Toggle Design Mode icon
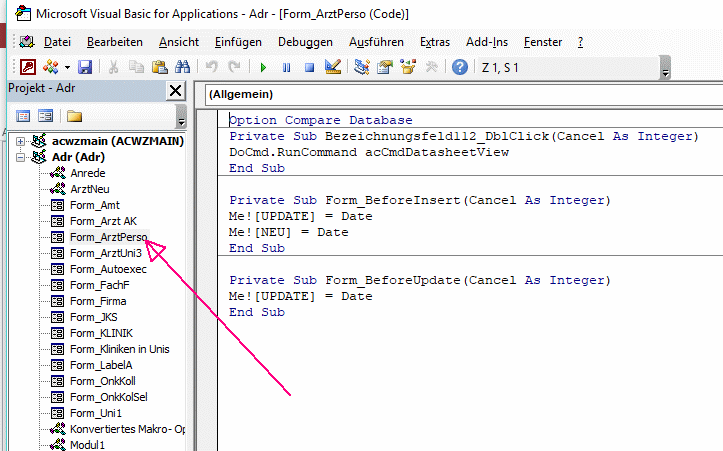This screenshot has width=723, height=451. coord(333,67)
